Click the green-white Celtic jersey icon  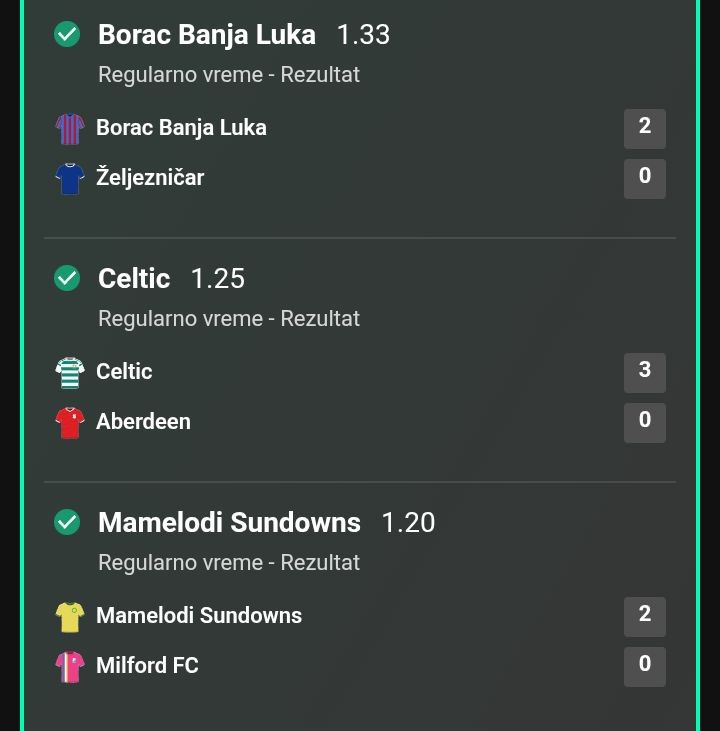coord(70,373)
